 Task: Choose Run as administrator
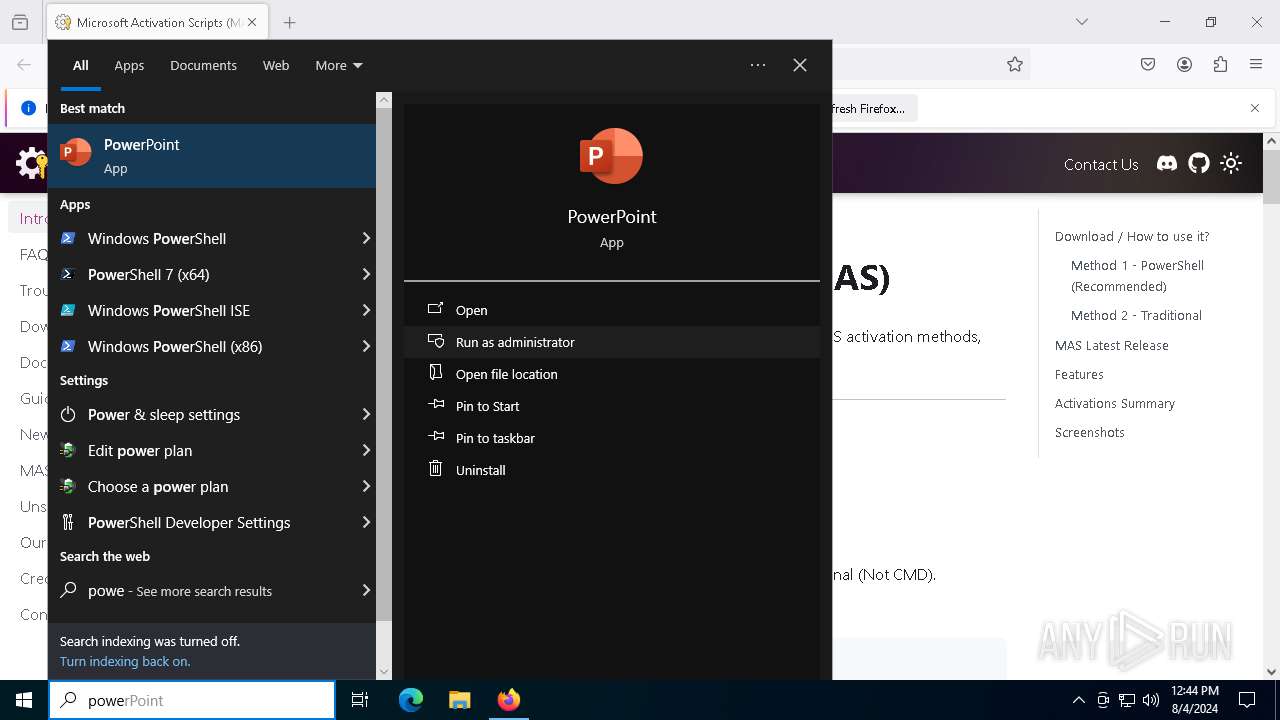tap(611, 342)
